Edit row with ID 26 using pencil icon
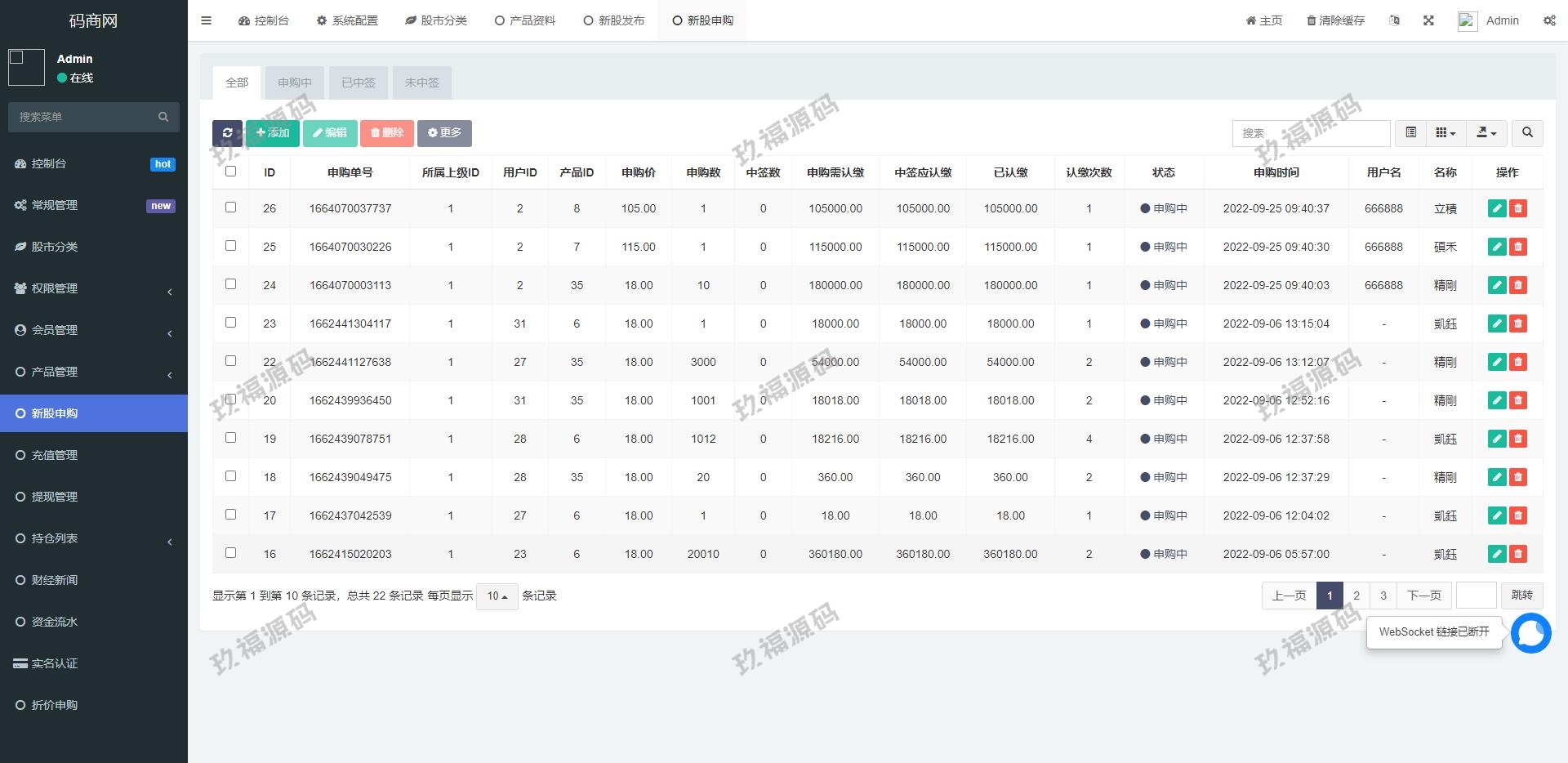Viewport: 1568px width, 763px height. pos(1496,208)
